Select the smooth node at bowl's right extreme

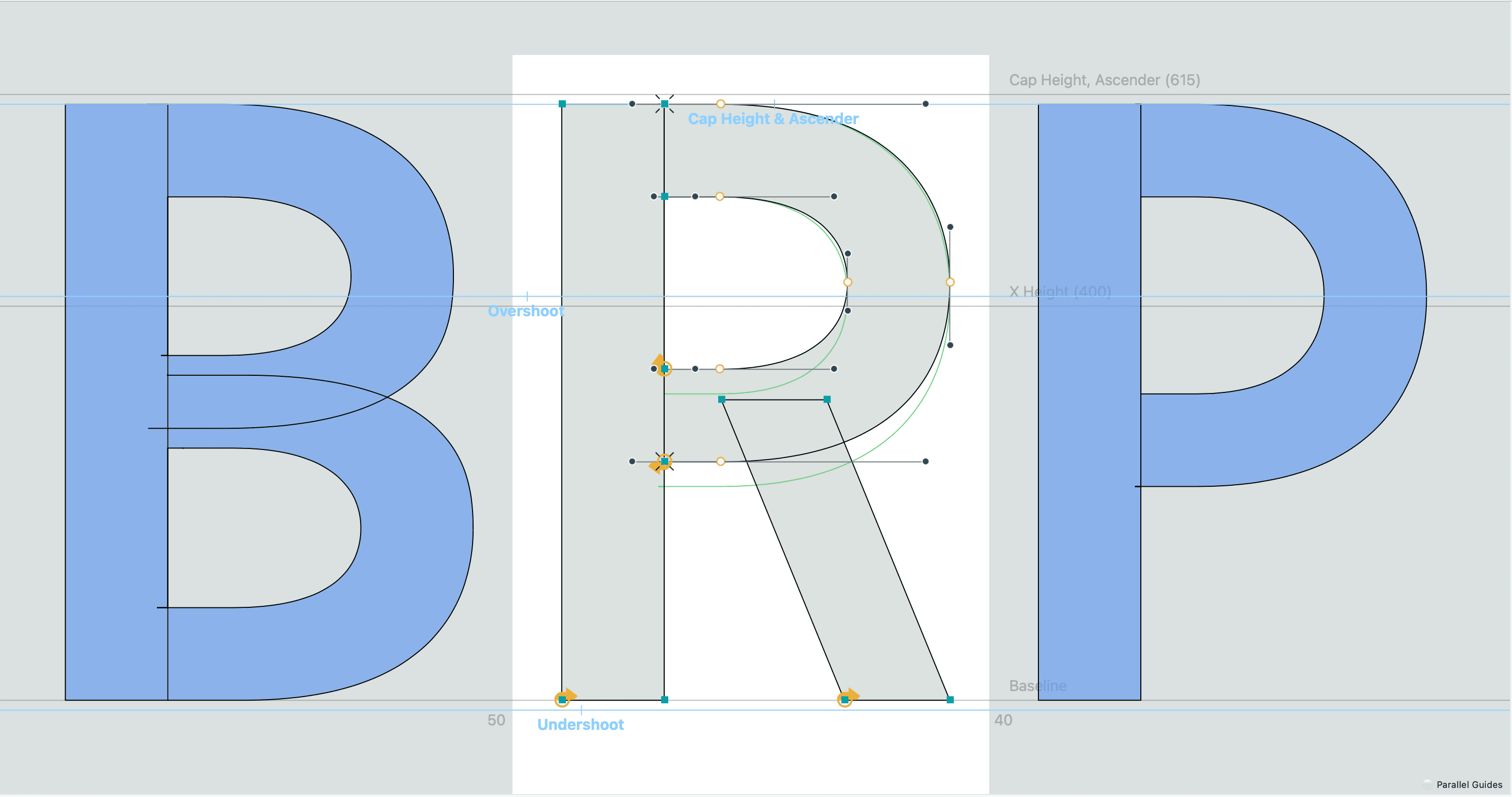pos(950,282)
